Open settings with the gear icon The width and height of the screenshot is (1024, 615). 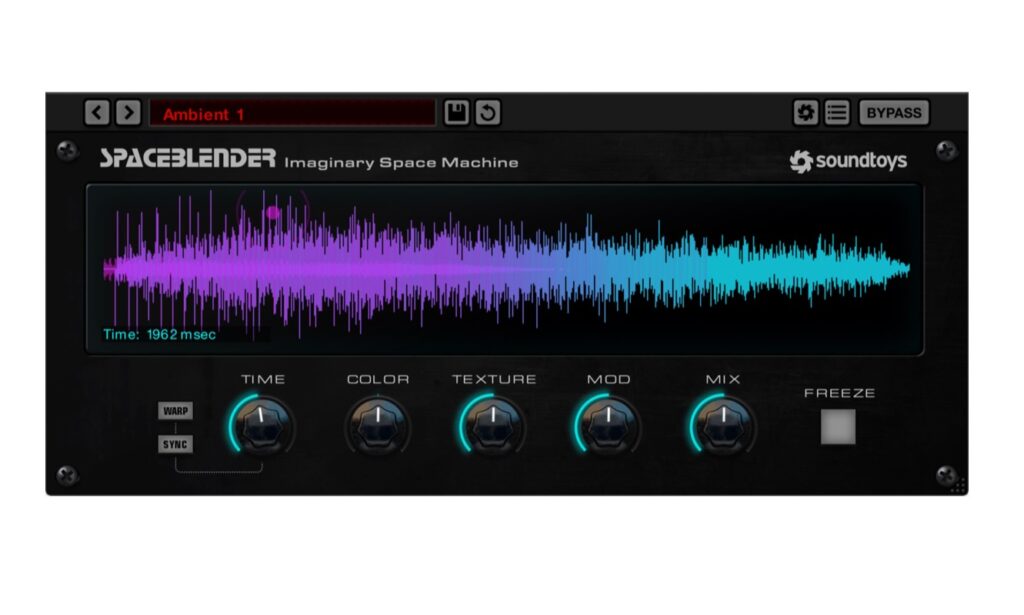coord(805,112)
